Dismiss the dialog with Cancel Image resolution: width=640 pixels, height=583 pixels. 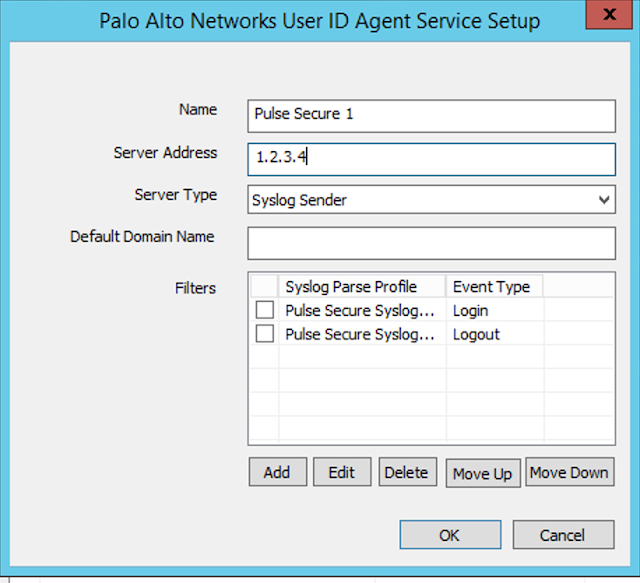563,535
